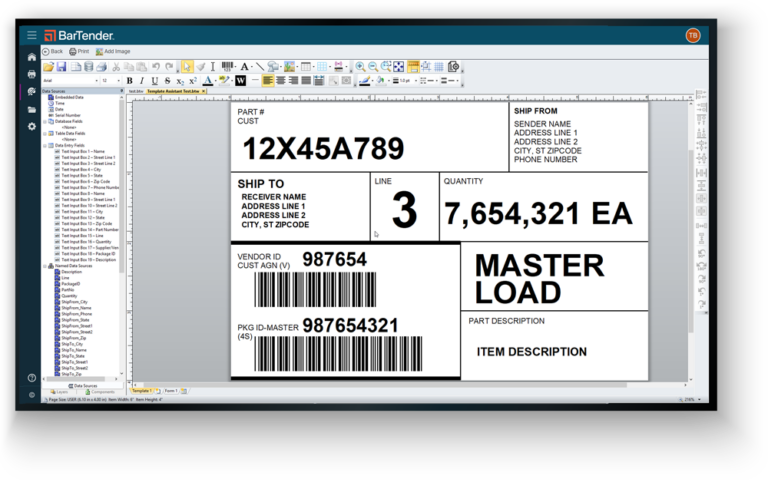Open the Arial font name dropdown
The image size is (768, 499).
tap(68, 80)
